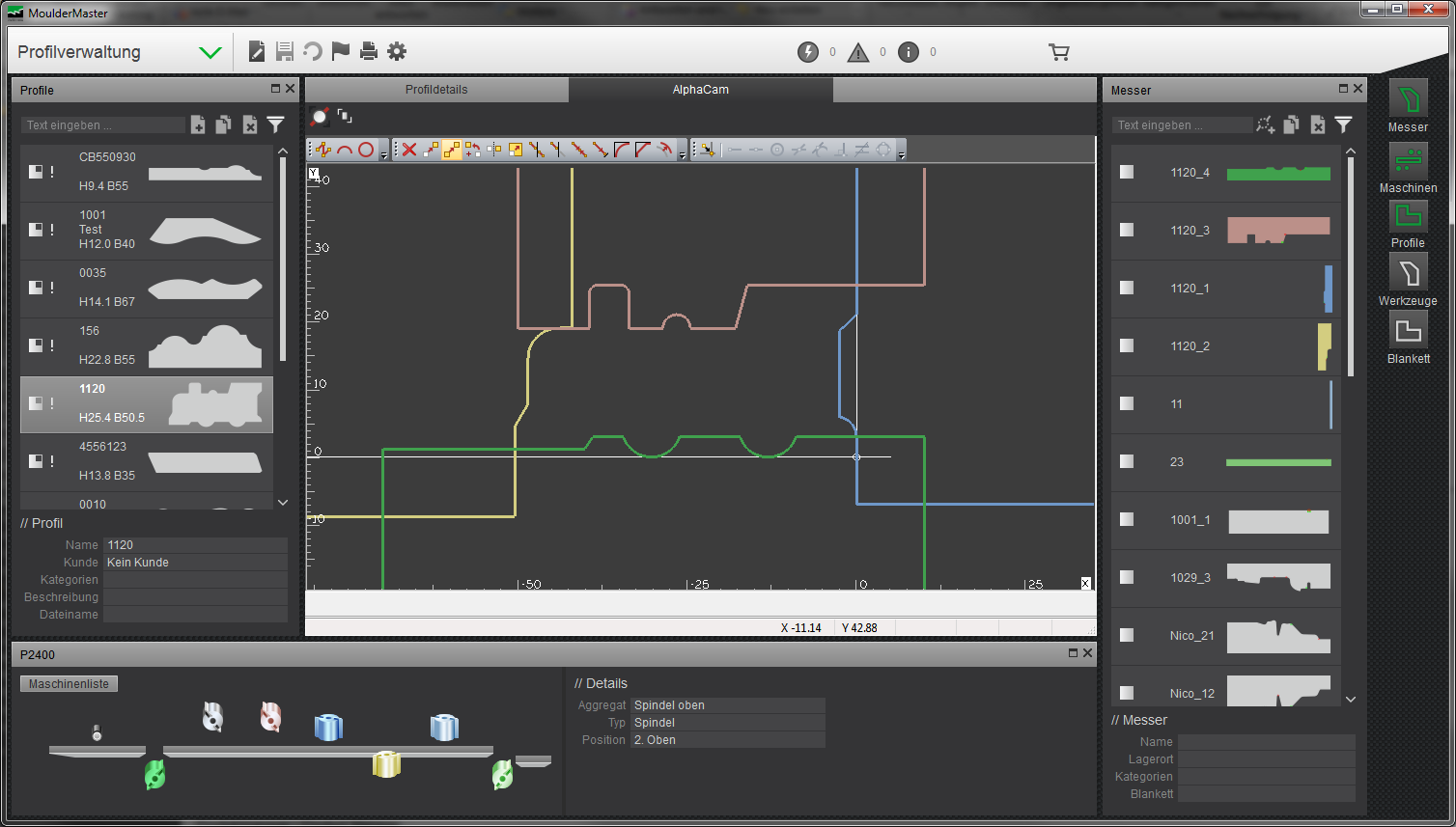This screenshot has width=1456, height=827.
Task: Check the box for profile CB550930
Action: pos(36,172)
